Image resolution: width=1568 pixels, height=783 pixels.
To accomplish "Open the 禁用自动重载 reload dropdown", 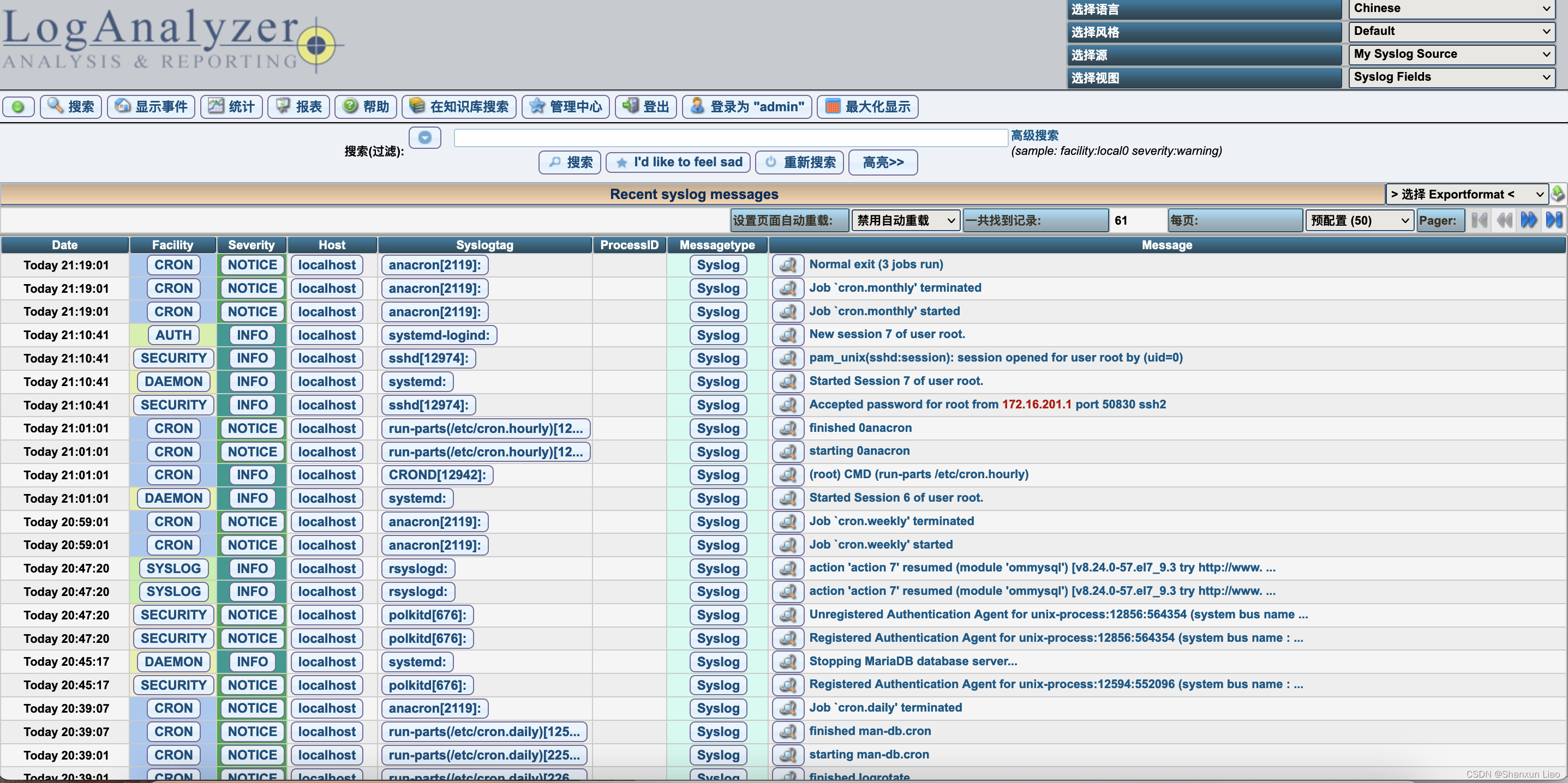I will coord(905,220).
